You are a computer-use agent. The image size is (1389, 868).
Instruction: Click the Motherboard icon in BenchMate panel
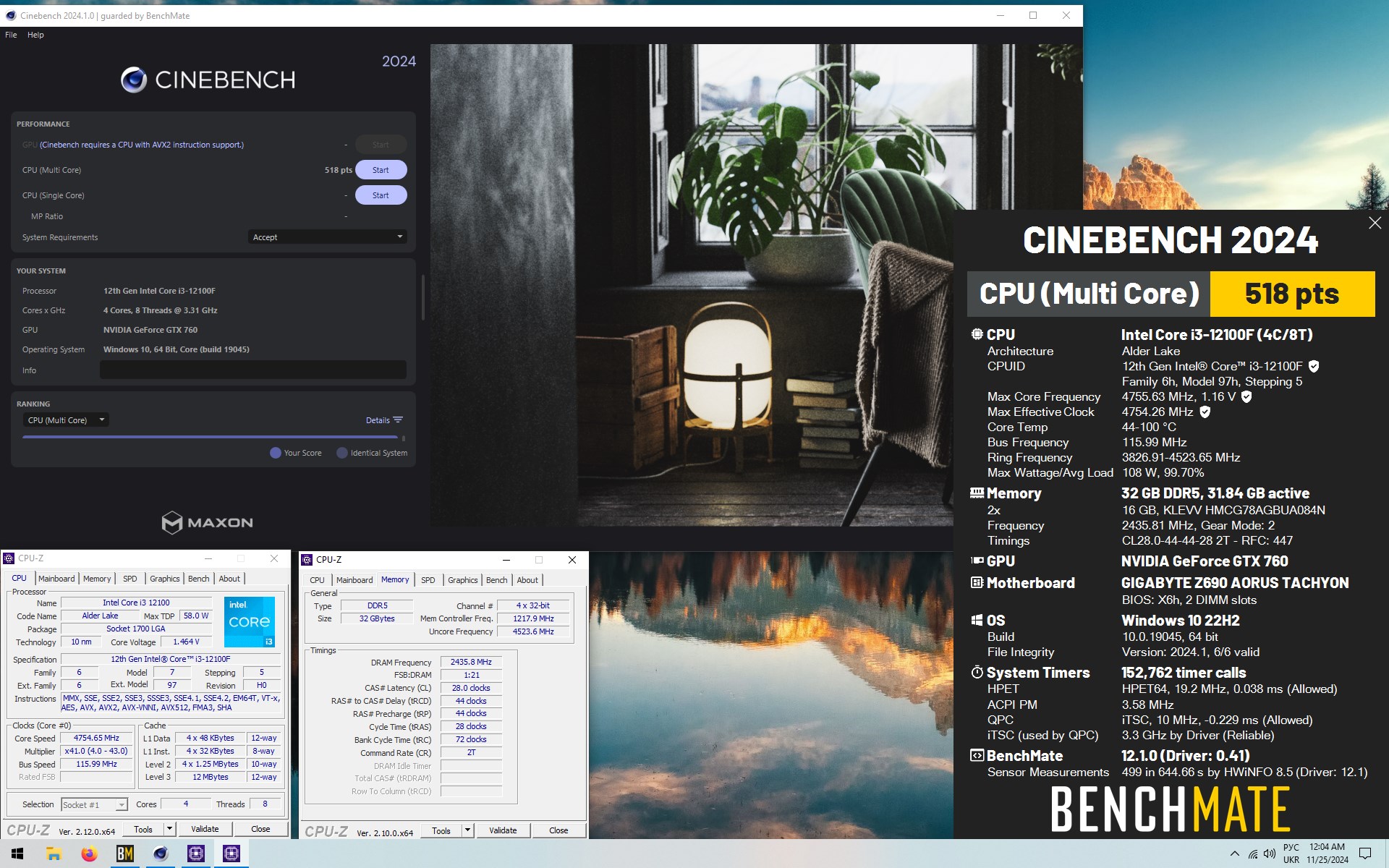click(x=977, y=583)
